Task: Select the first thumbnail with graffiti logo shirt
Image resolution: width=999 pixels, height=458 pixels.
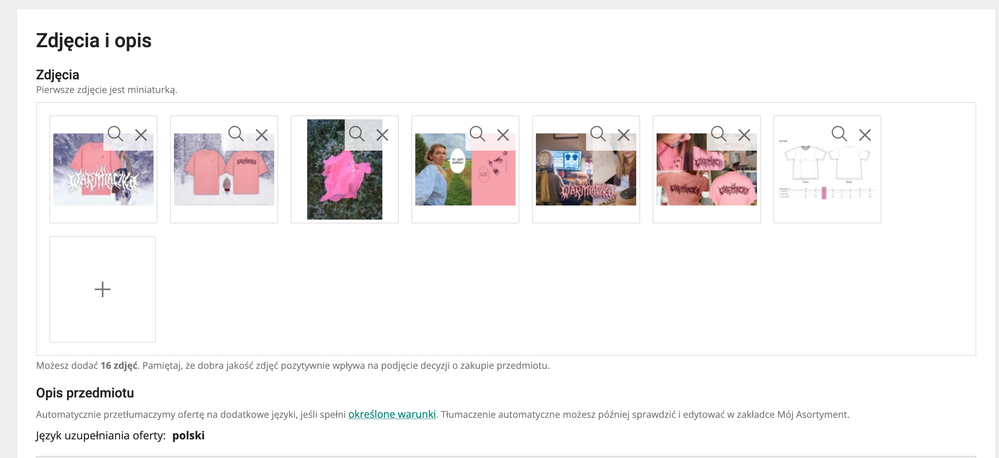Action: pos(90,180)
